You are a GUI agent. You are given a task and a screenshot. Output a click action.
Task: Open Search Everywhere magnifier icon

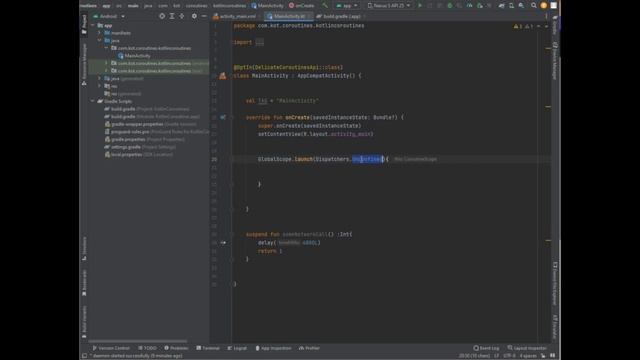coord(533,6)
